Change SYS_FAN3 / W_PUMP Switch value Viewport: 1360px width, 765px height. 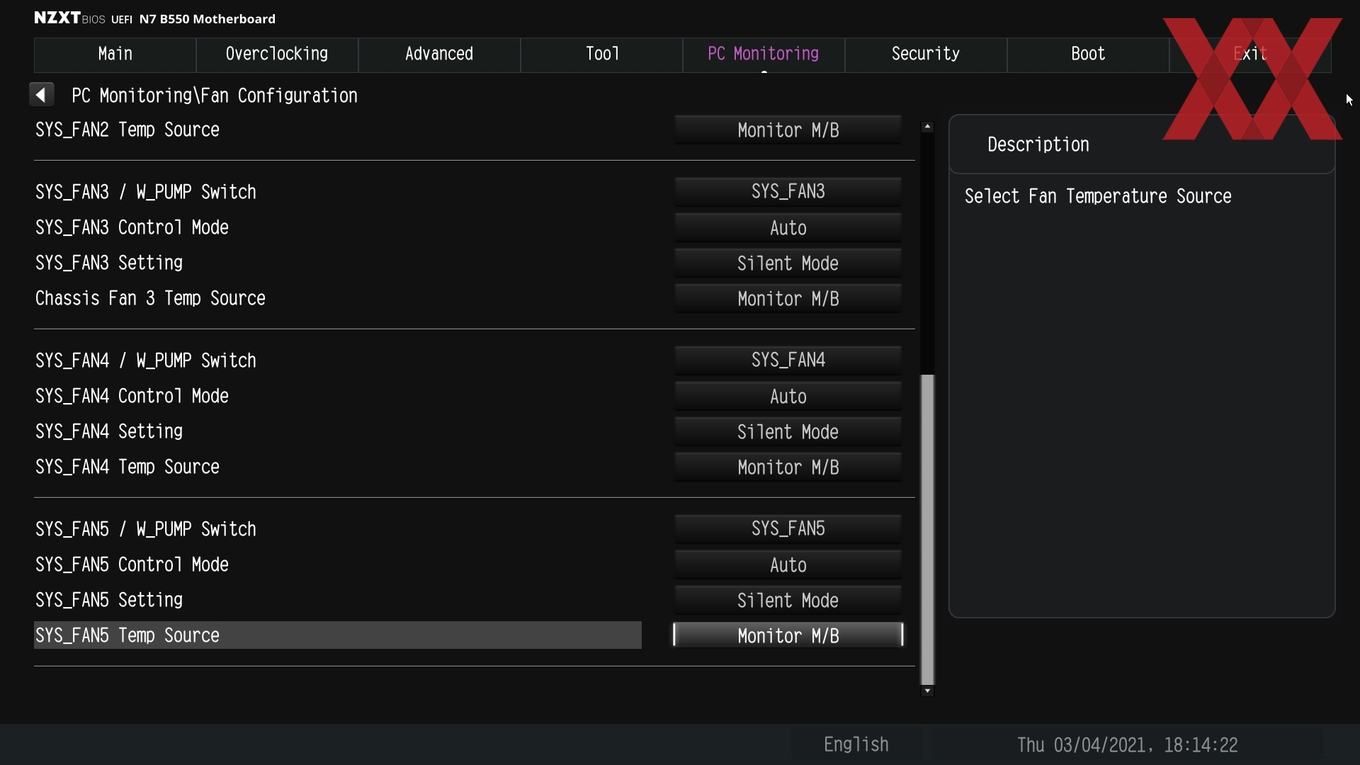[x=788, y=191]
